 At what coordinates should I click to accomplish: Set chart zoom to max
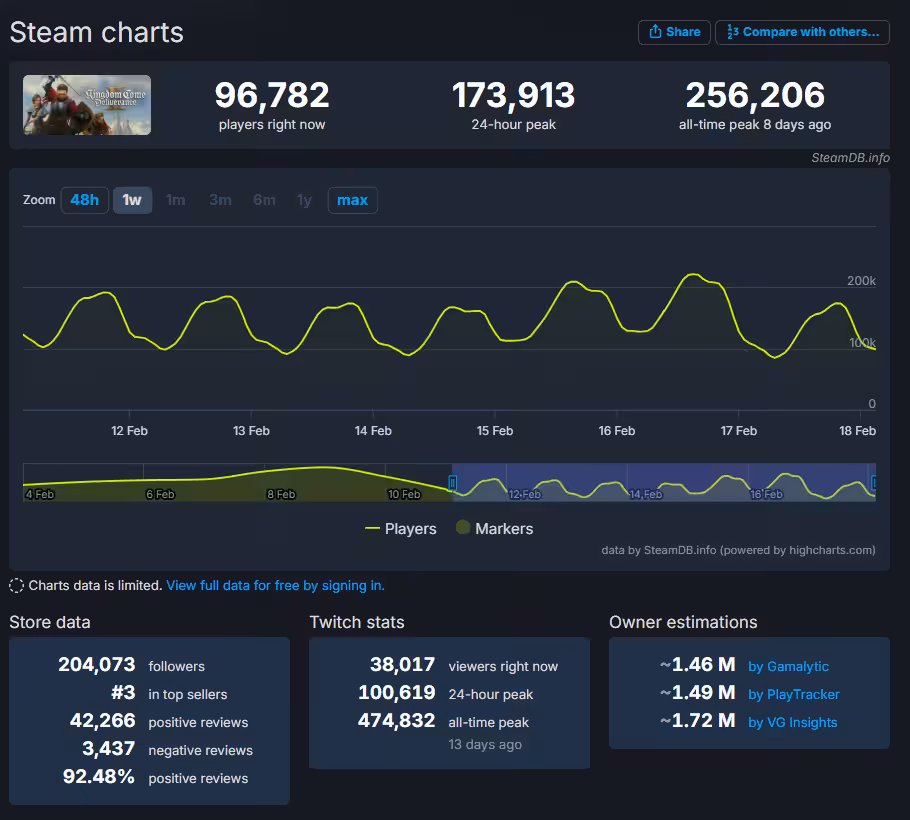point(353,200)
